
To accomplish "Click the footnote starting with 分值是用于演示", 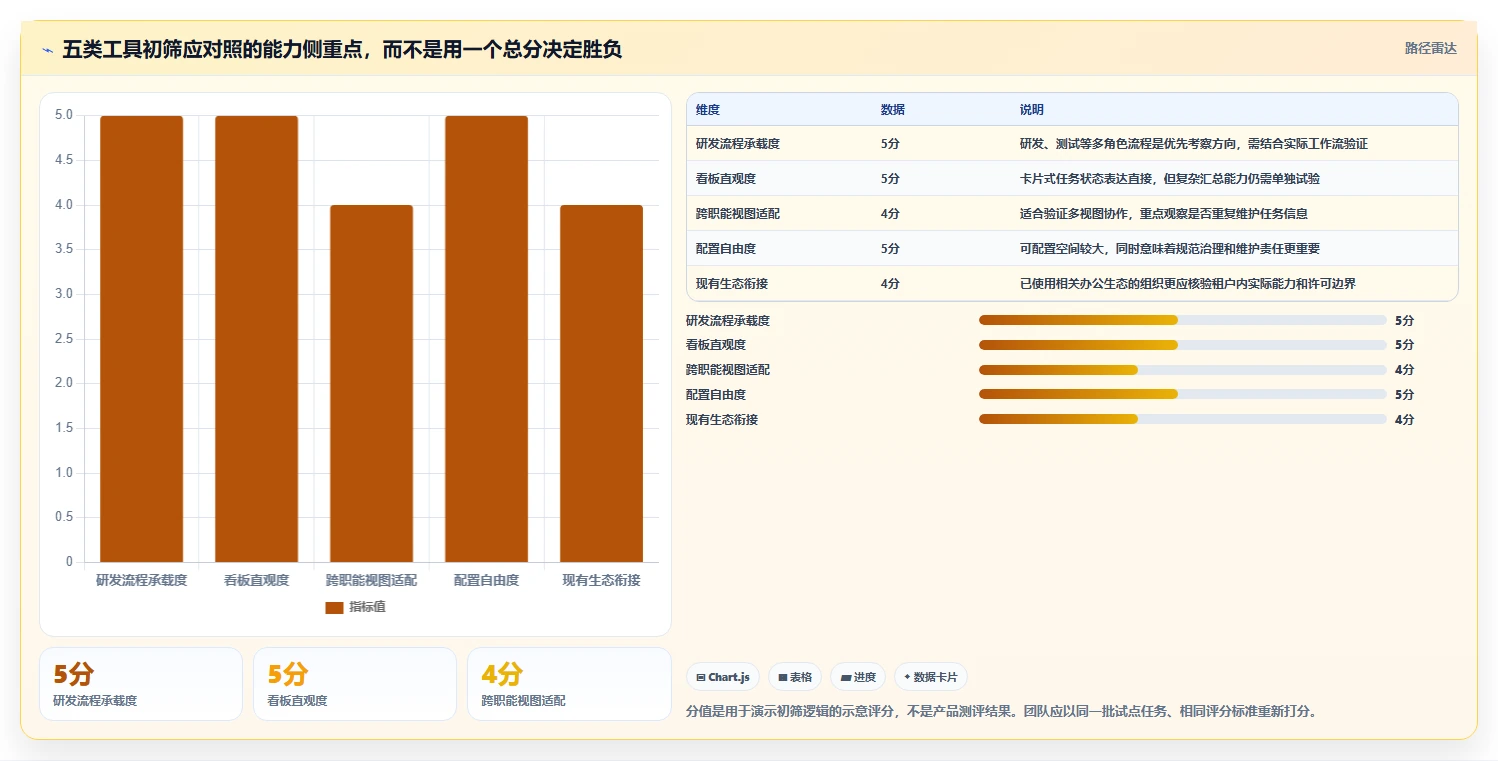I will click(1003, 712).
